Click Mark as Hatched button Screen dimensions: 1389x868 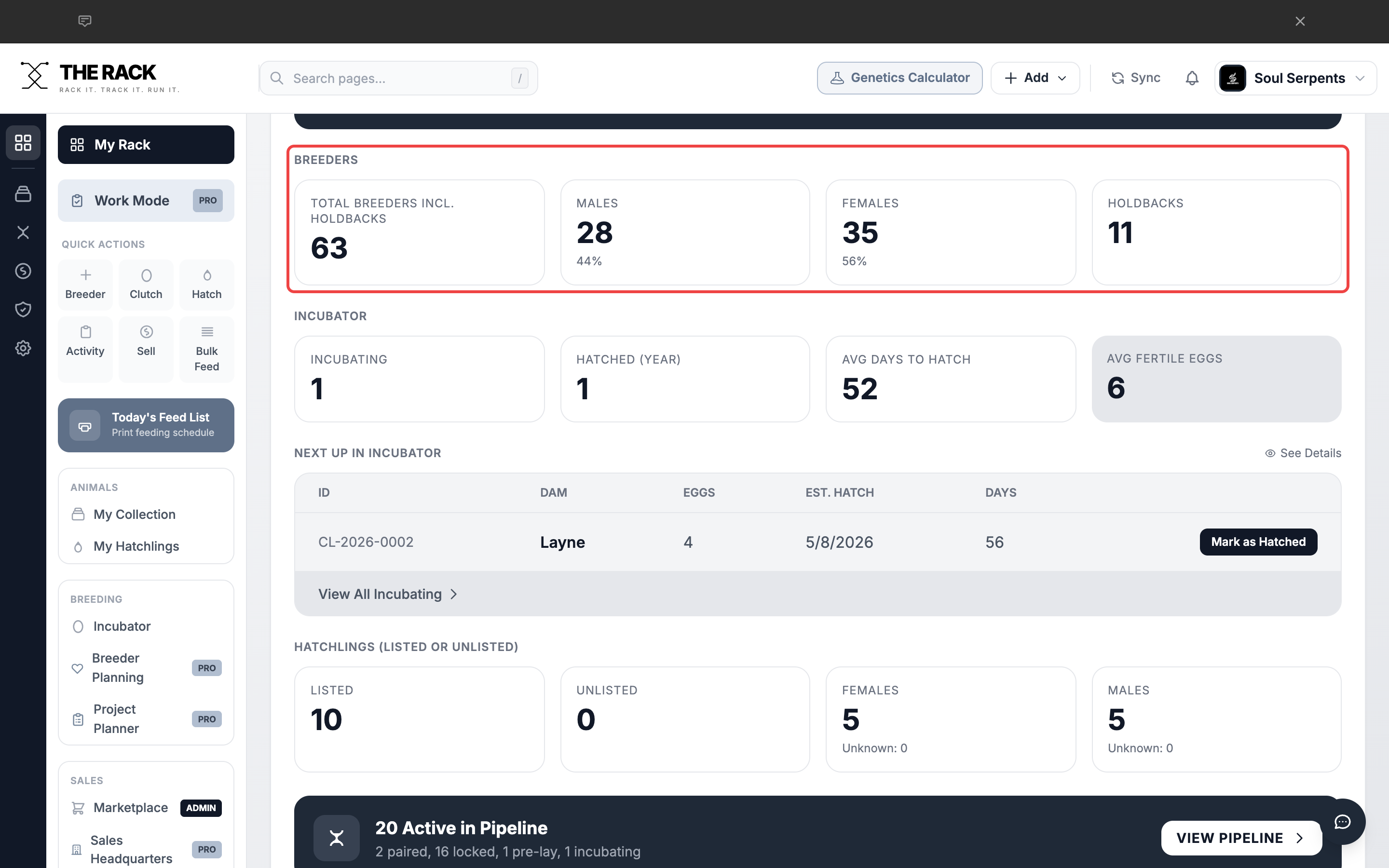[1258, 542]
